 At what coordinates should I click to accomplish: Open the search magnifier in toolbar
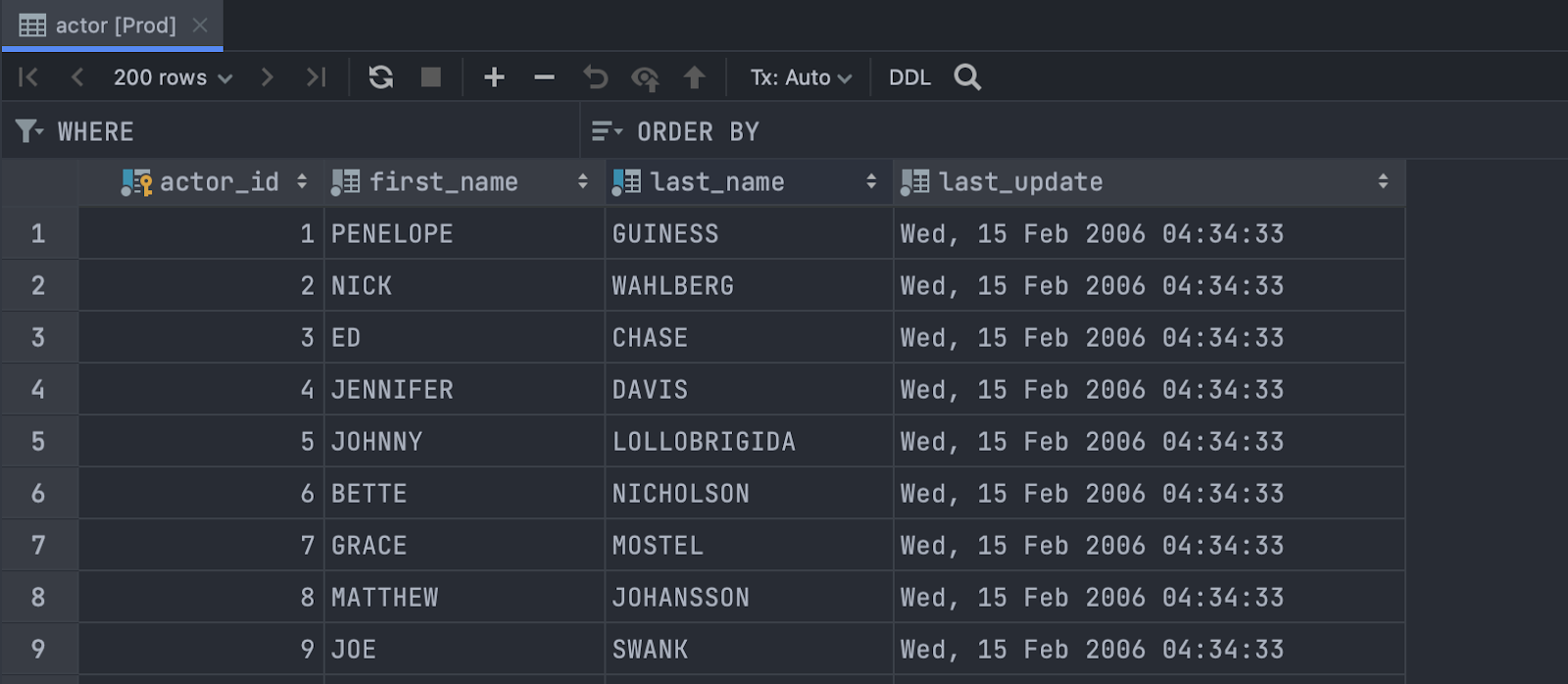pos(967,77)
